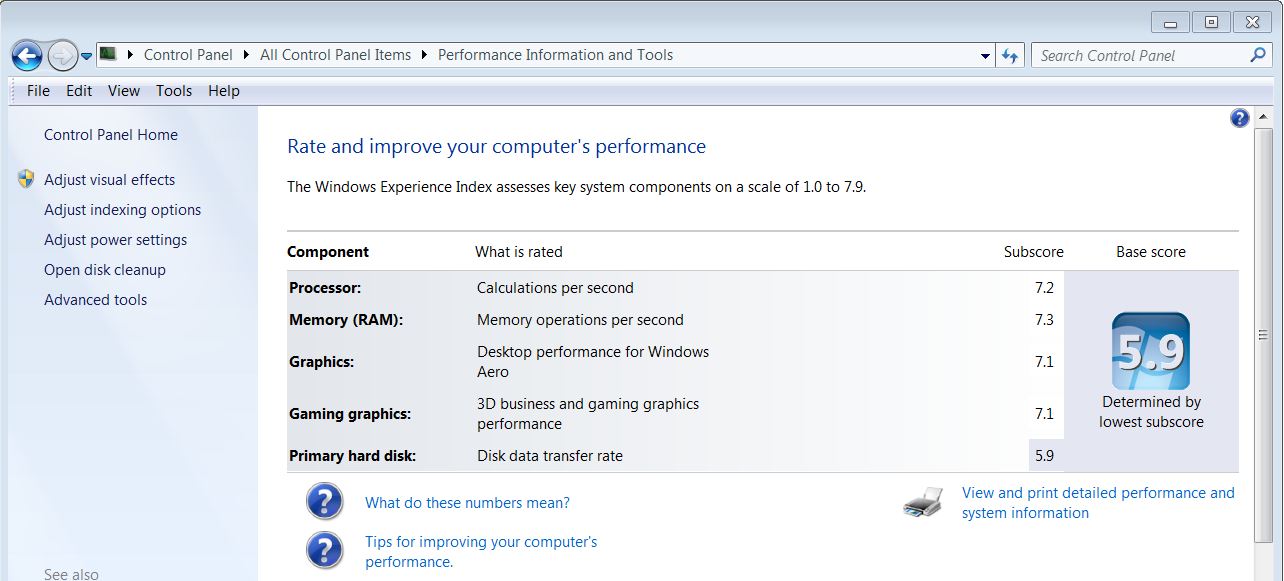Screen dimensions: 1284x581
Task: Click the question icon beside Tips for improving
Action: click(324, 550)
